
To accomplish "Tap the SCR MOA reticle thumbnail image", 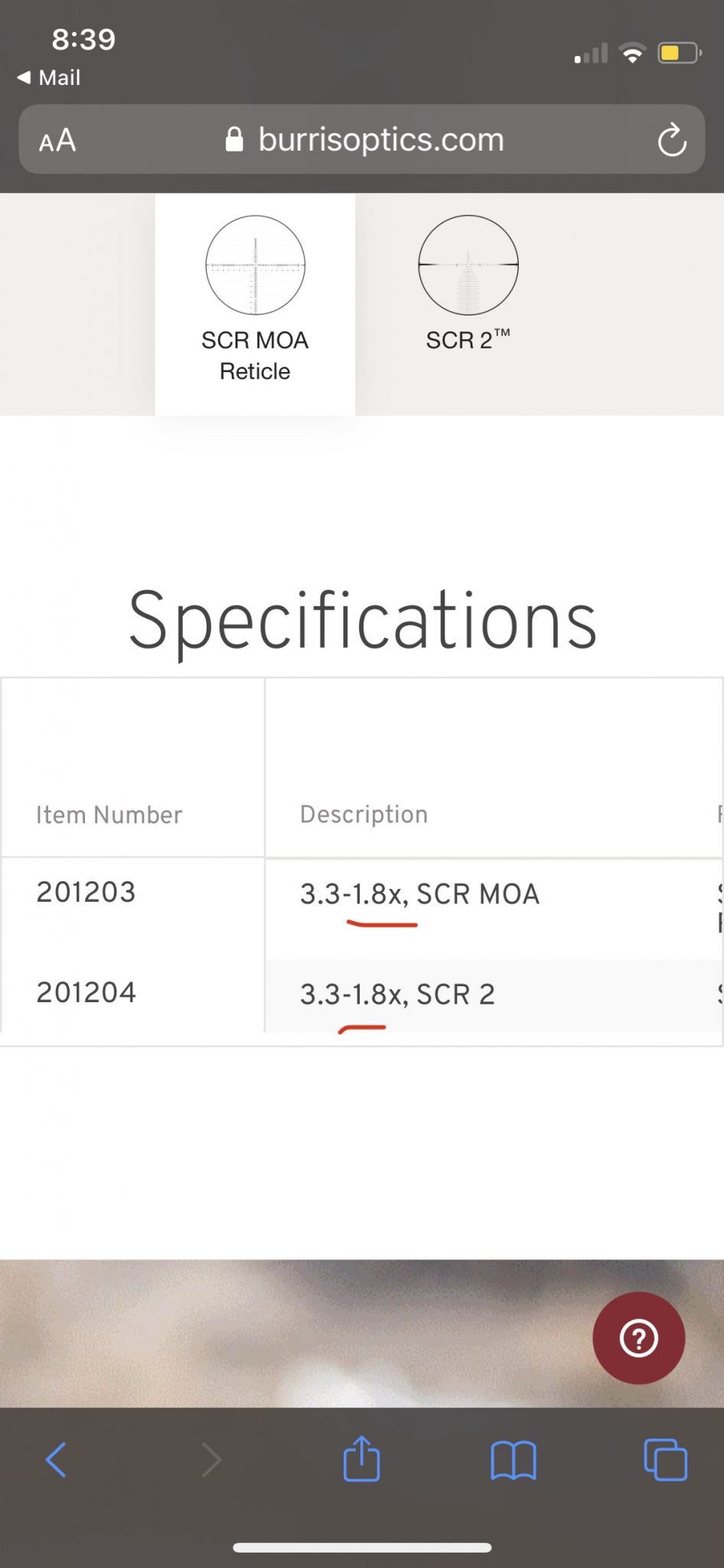I will [x=256, y=265].
